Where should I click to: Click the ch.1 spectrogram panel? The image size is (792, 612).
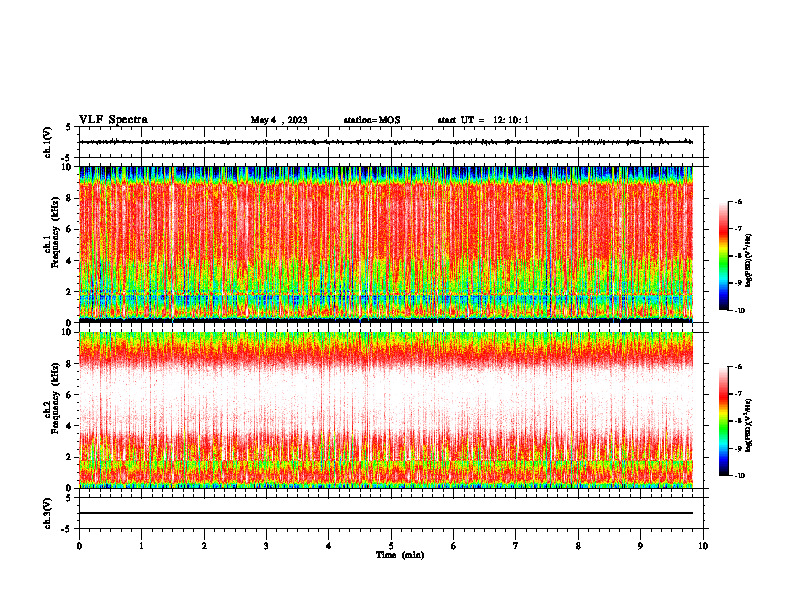386,244
